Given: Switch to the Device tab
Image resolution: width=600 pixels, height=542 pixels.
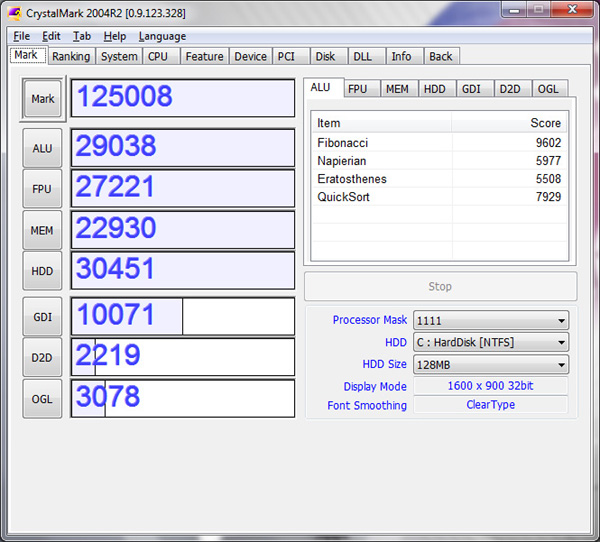Looking at the screenshot, I should (x=251, y=56).
